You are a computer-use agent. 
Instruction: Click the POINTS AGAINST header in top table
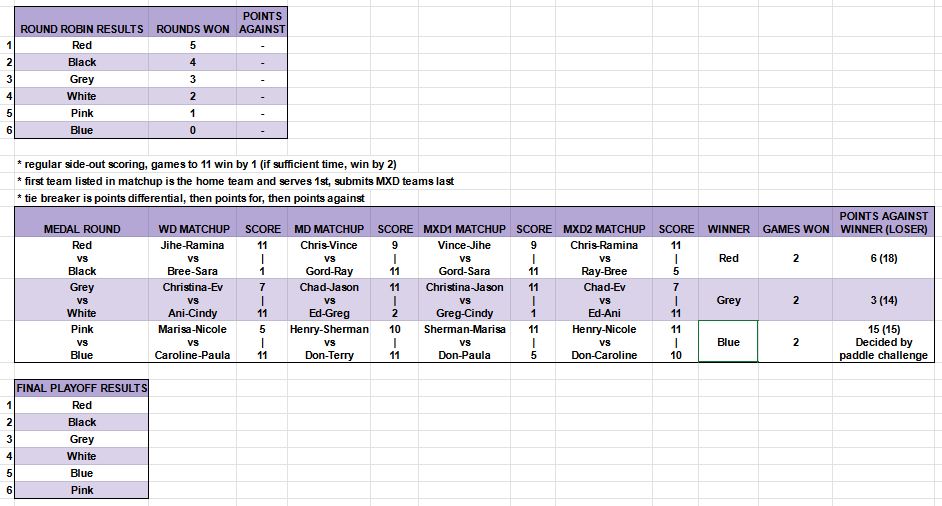(262, 22)
